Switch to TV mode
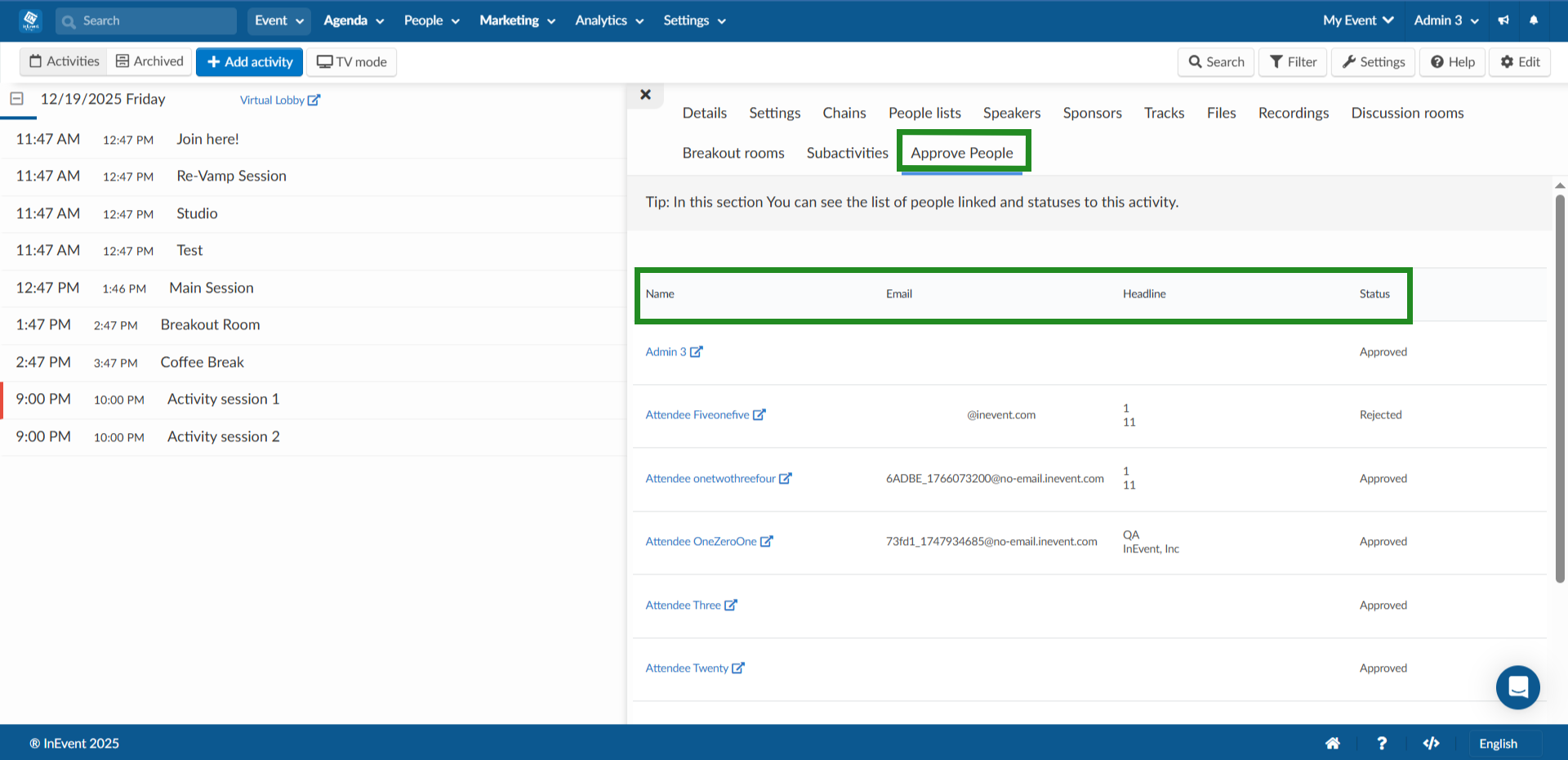This screenshot has height=760, width=1568. 350,61
